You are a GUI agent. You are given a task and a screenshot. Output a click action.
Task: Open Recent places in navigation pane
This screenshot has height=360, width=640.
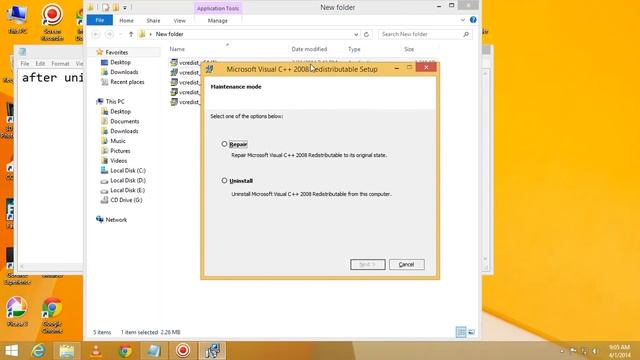127,82
